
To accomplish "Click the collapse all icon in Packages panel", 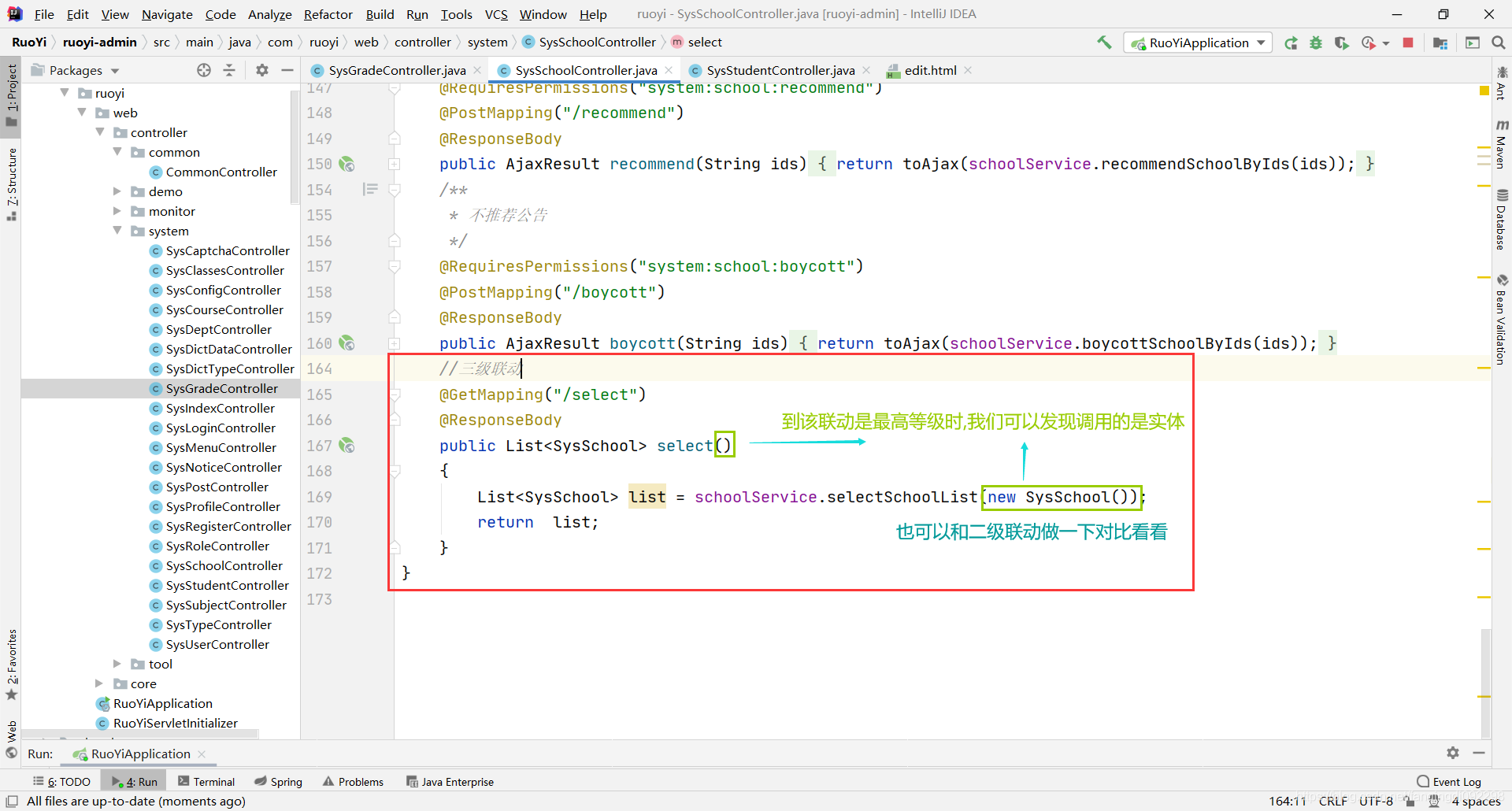I will point(229,70).
